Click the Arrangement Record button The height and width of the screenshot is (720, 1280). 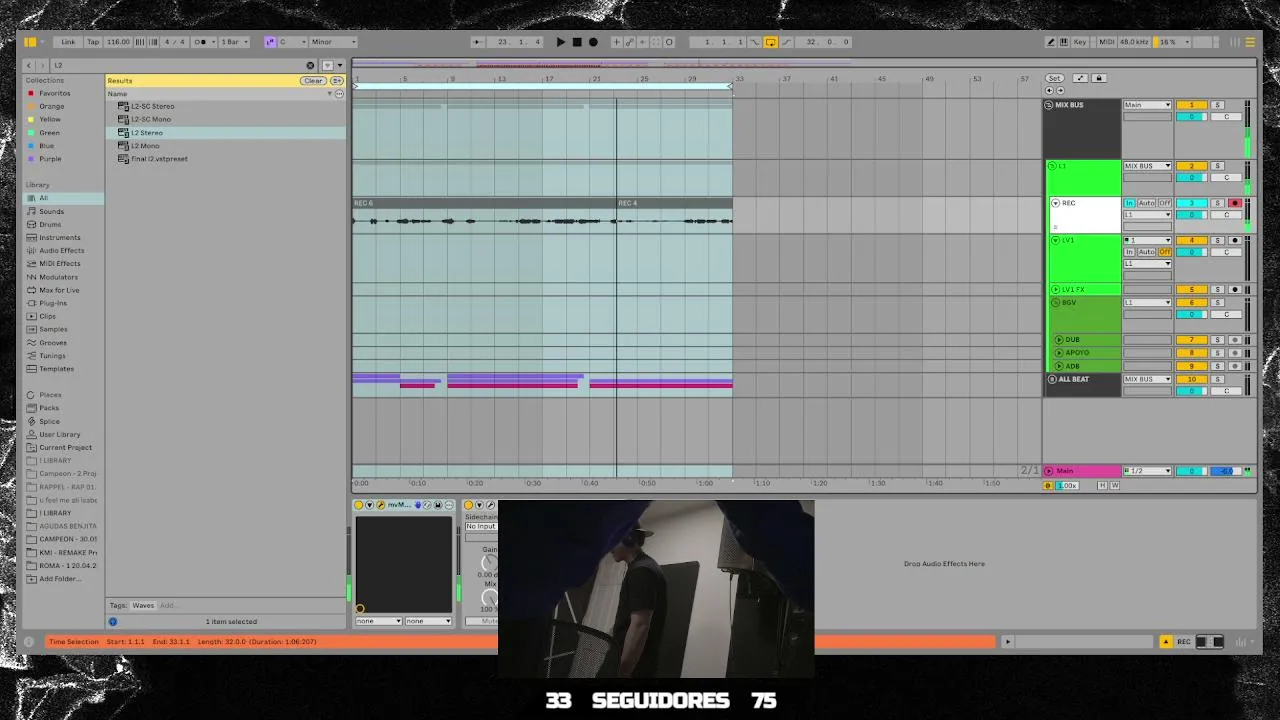click(x=593, y=42)
